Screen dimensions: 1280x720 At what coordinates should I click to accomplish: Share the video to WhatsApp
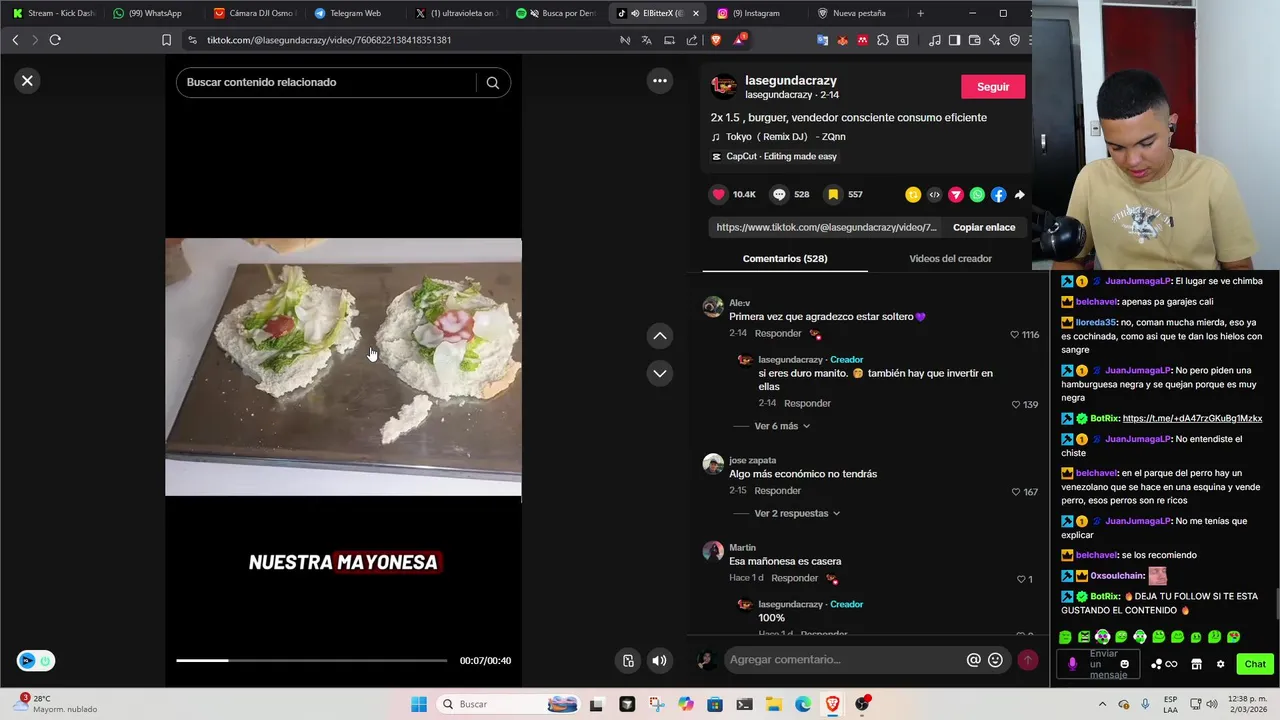[977, 195]
